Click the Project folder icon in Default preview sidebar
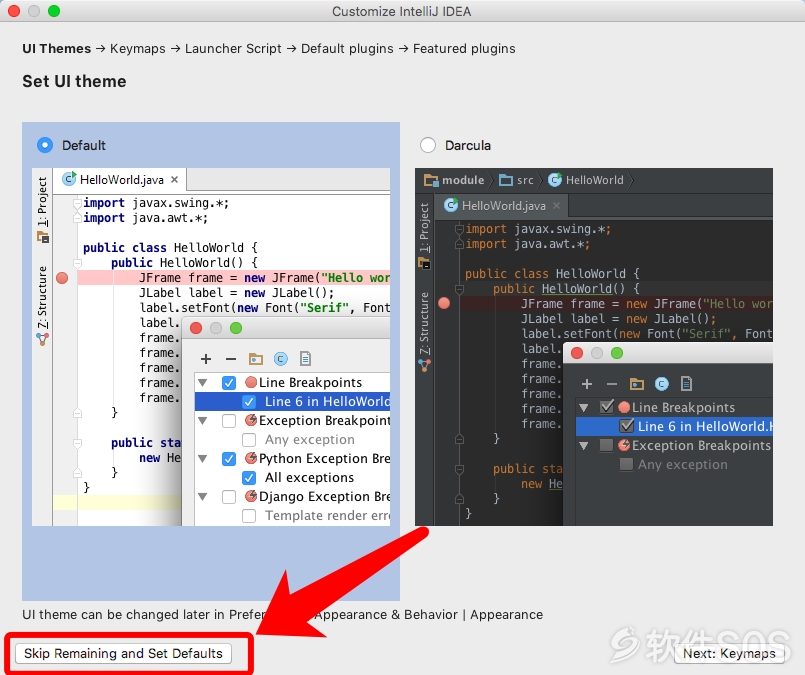This screenshot has width=805, height=675. 43,237
